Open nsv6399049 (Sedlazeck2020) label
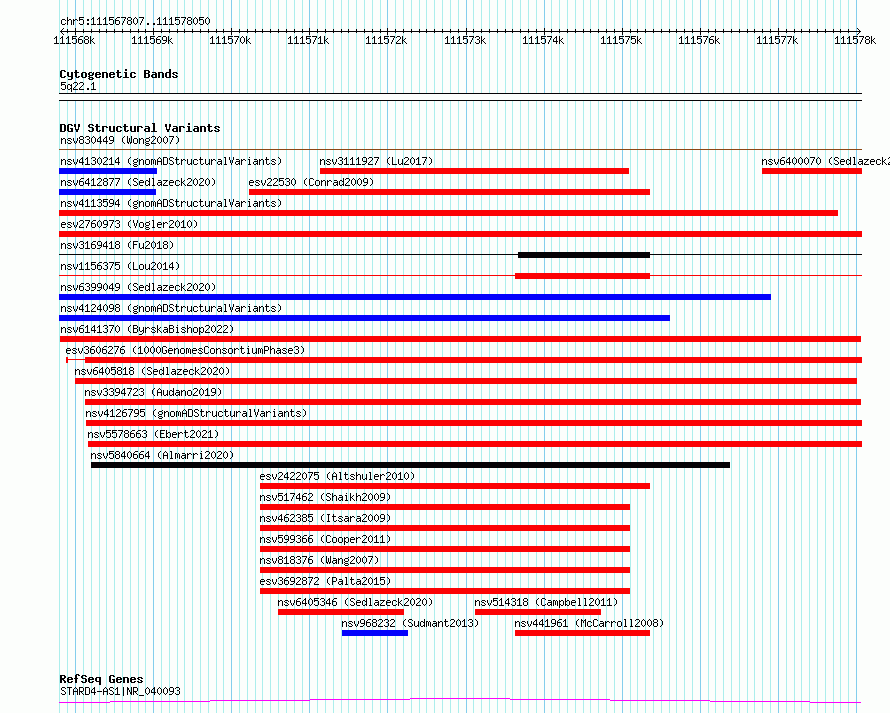Image resolution: width=890 pixels, height=713 pixels. pos(138,287)
